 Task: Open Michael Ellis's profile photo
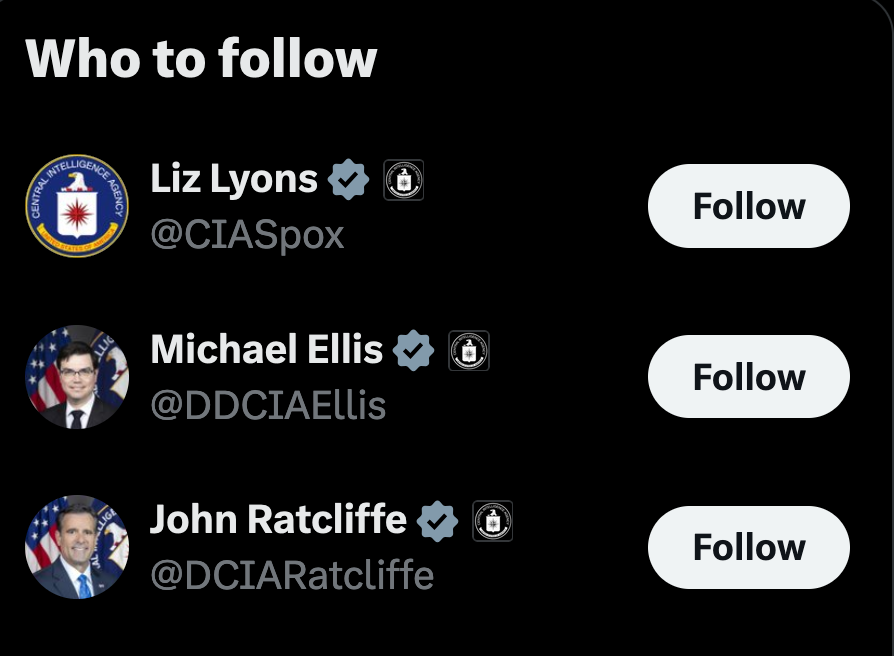pyautogui.click(x=77, y=377)
